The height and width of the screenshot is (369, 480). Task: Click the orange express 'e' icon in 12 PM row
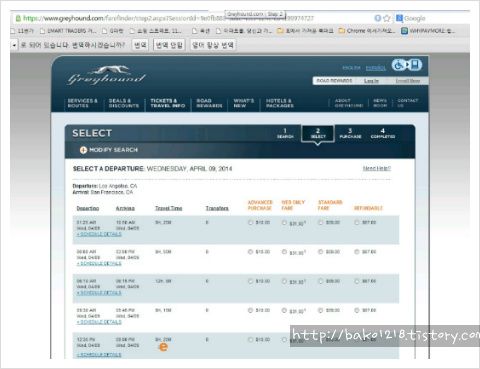coord(163,347)
